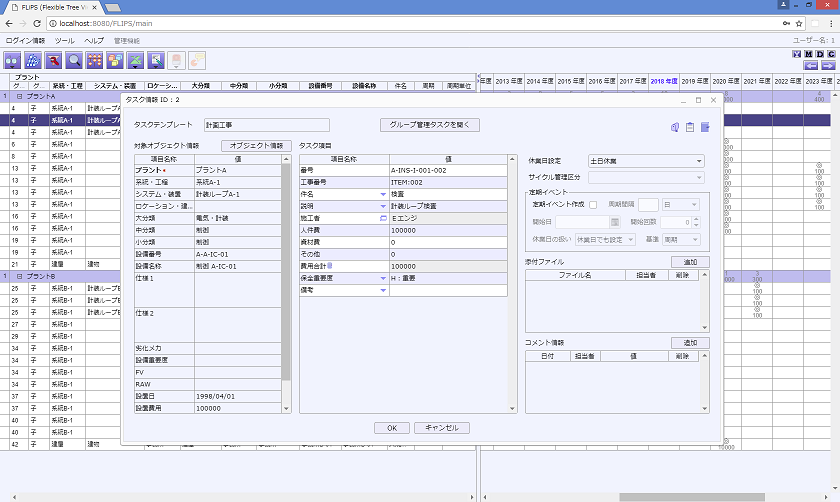This screenshot has height=502, width=840.
Task: Select the FLIPS browser tab
Action: (54, 8)
